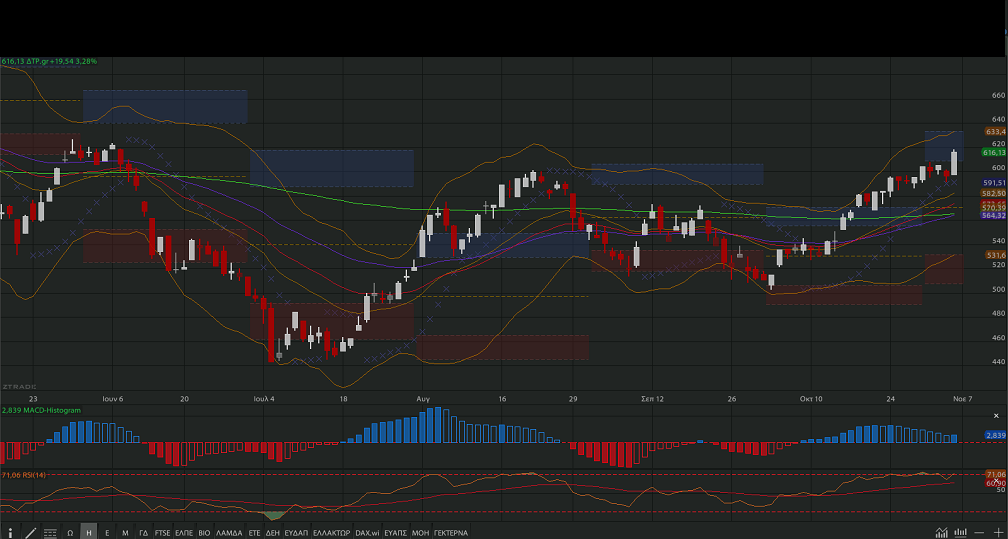Image resolution: width=1008 pixels, height=539 pixels.
Task: Click the Σεπ 12 date axis label
Action: [x=652, y=399]
